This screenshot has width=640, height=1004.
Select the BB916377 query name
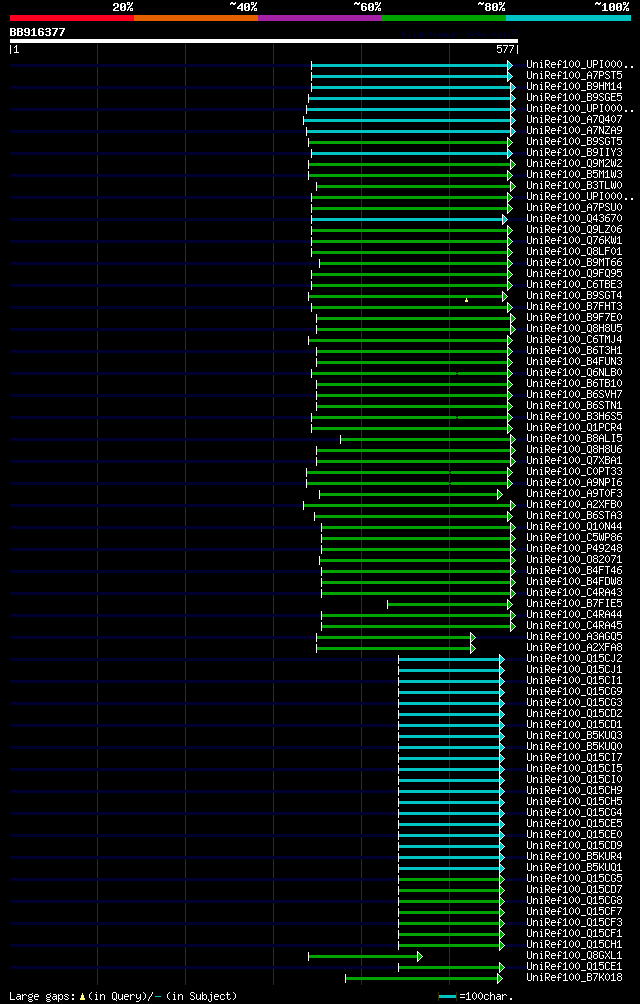(x=37, y=32)
